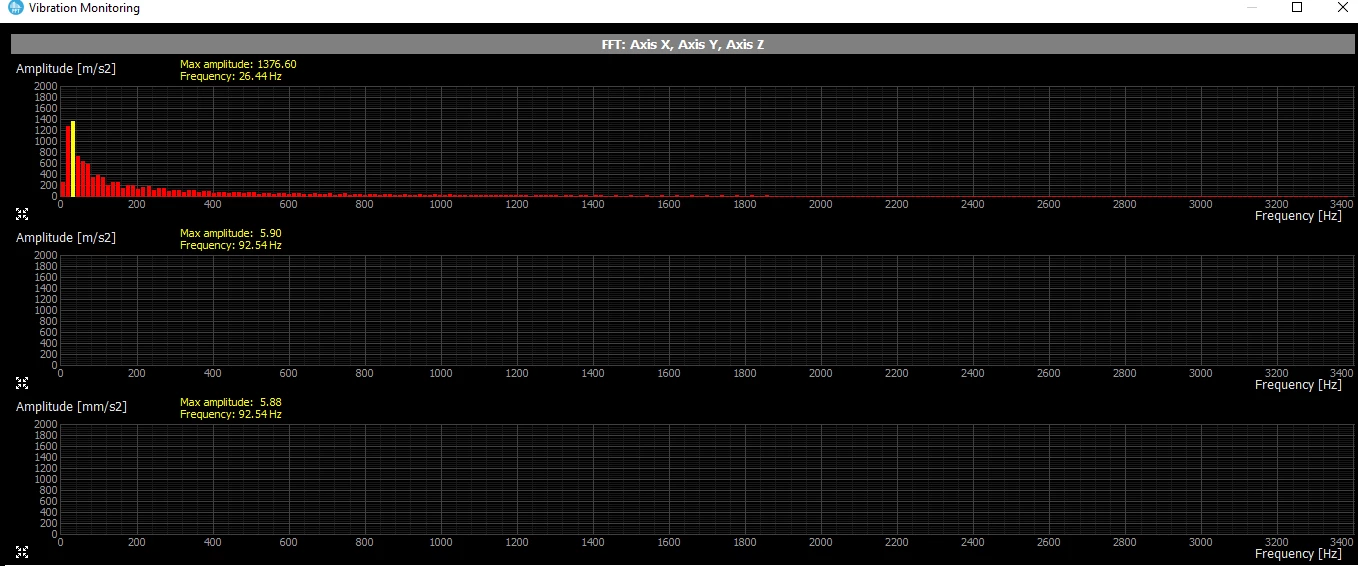The image size is (1358, 566).
Task: Click the 'Frequency [Hz]' label of middle chart
Action: tap(1298, 385)
